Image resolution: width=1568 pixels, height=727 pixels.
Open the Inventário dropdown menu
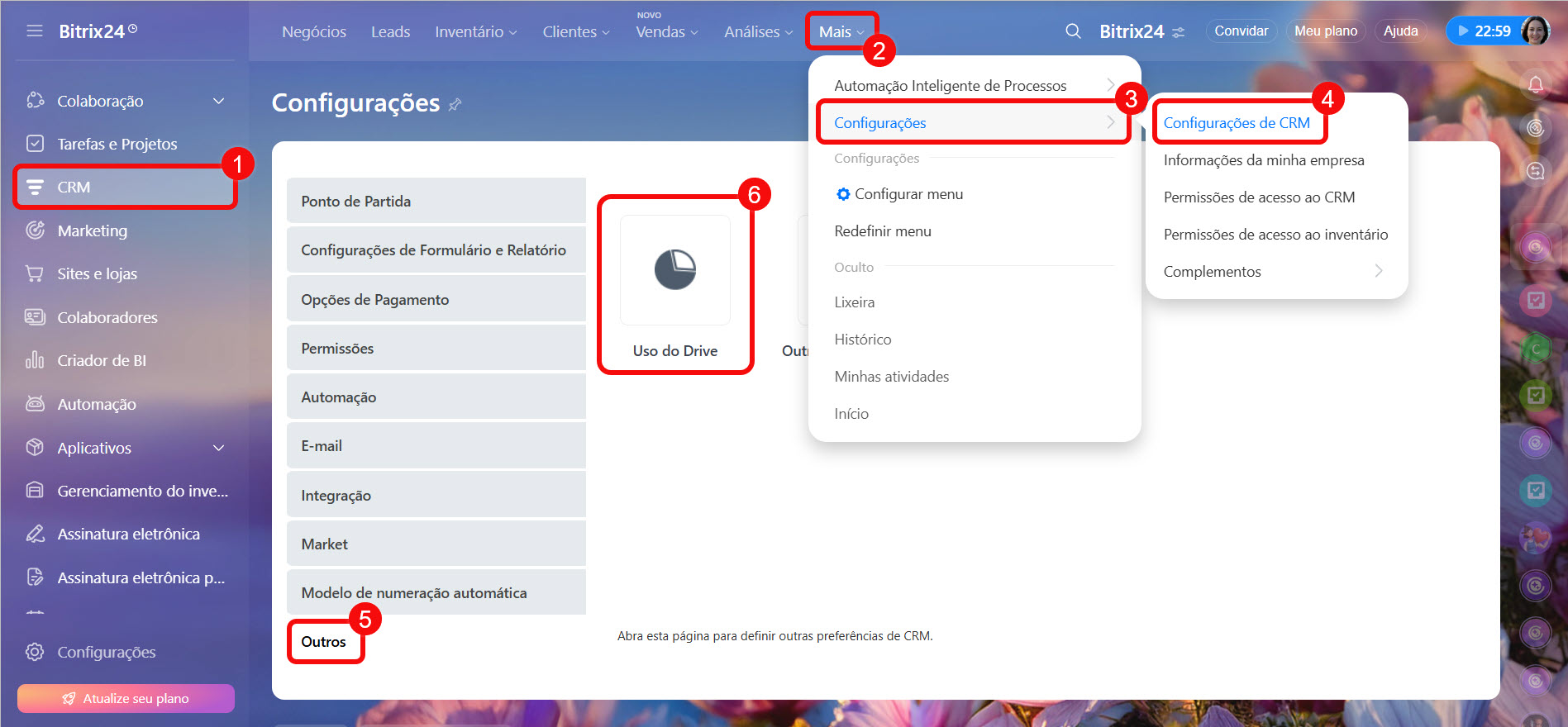point(475,31)
